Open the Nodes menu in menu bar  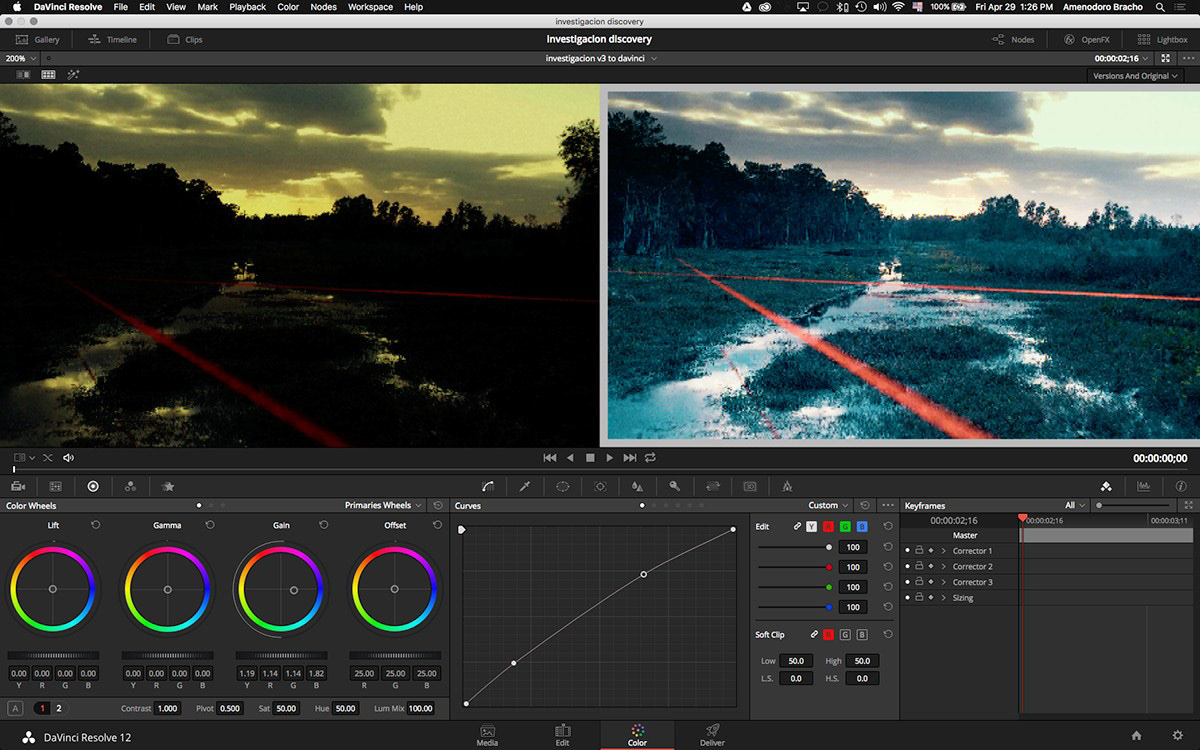[323, 7]
